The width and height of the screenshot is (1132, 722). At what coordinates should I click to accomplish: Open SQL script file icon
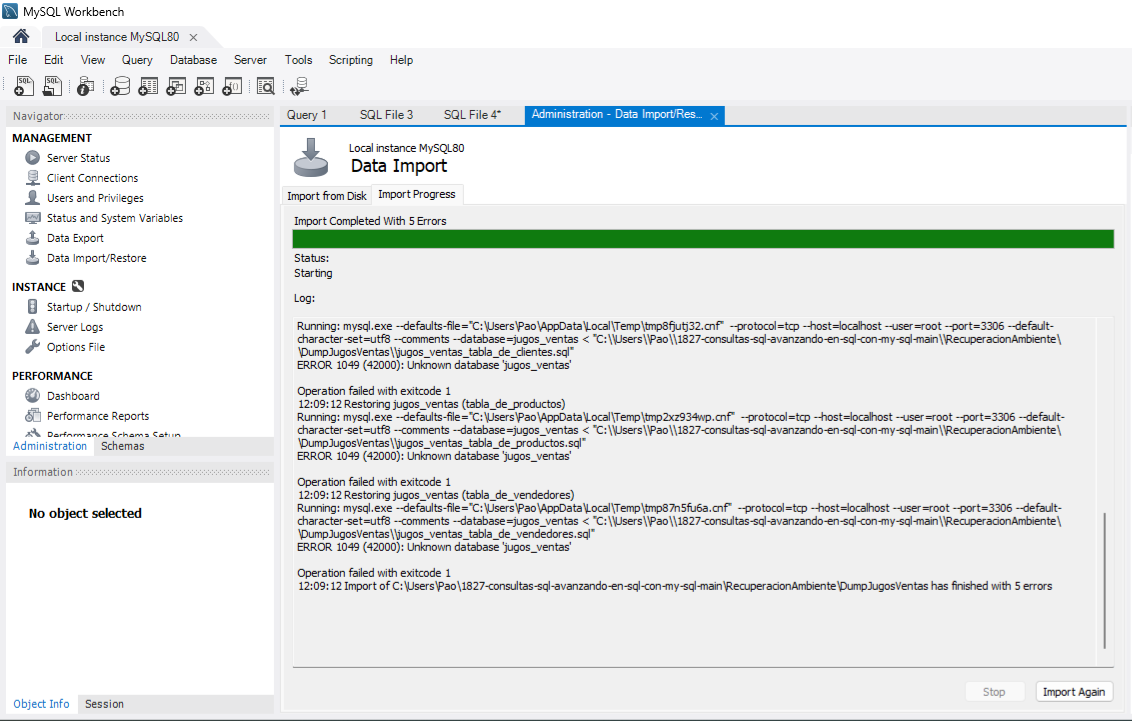pyautogui.click(x=52, y=87)
